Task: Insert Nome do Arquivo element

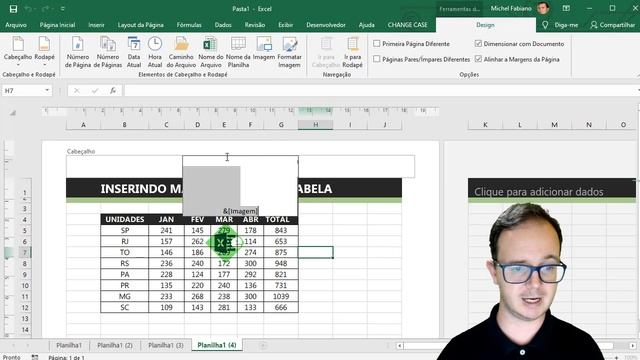Action: point(211,52)
